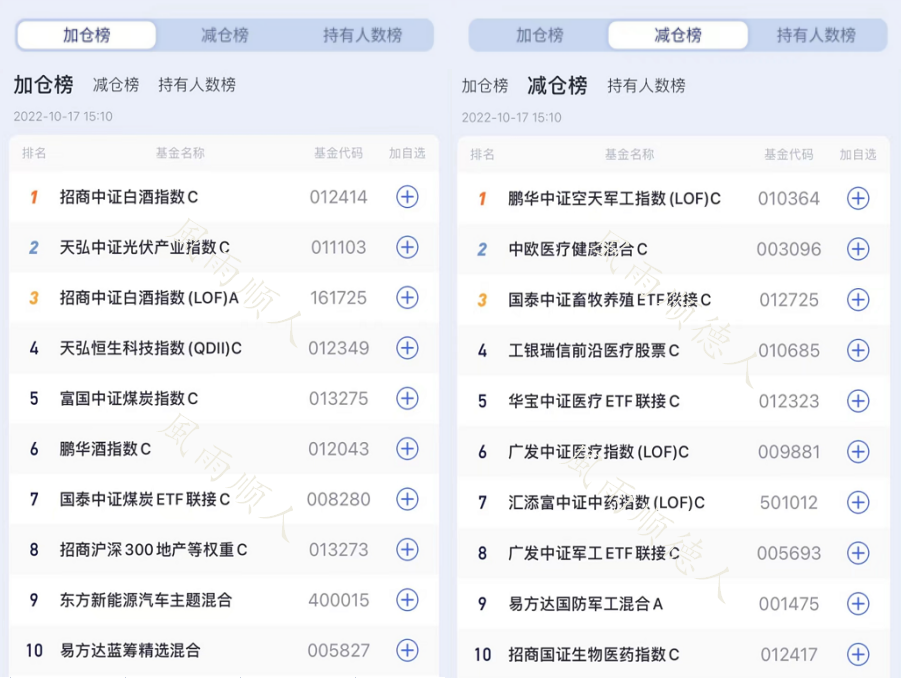Select 加仓榜 pill tab in right panel
Image resolution: width=901 pixels, height=678 pixels.
point(540,35)
